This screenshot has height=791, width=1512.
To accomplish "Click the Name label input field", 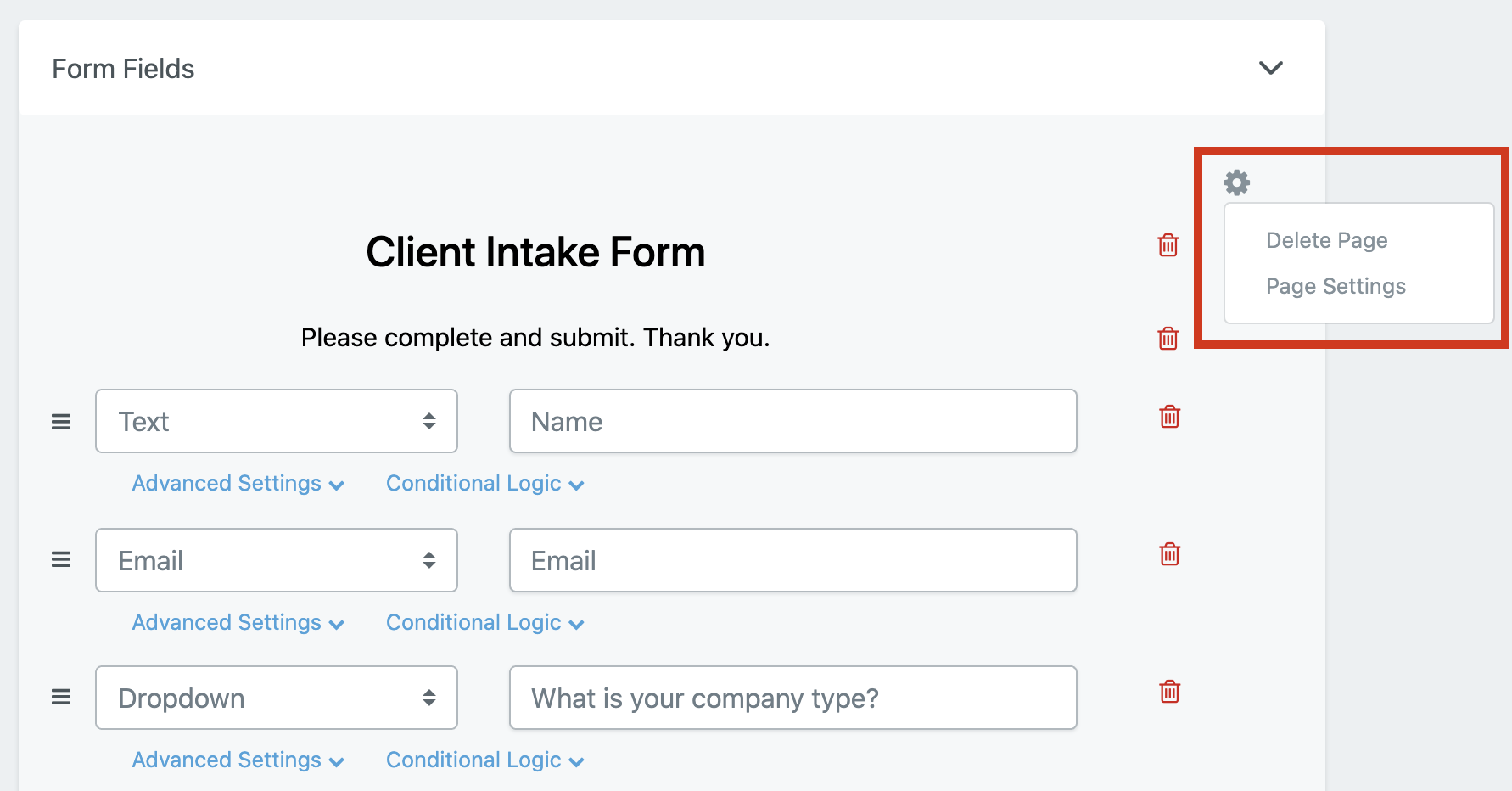I will tap(793, 421).
